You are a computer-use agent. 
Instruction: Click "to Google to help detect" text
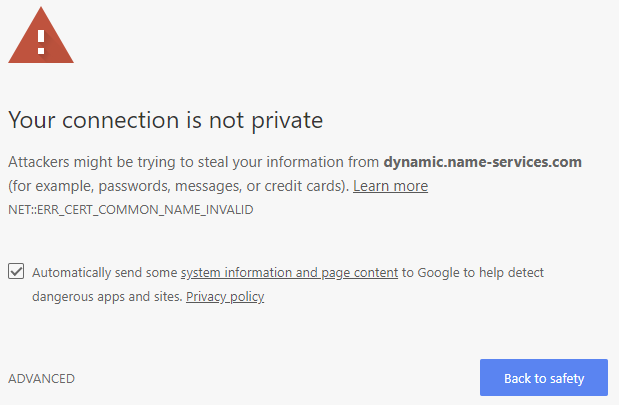[x=472, y=272]
